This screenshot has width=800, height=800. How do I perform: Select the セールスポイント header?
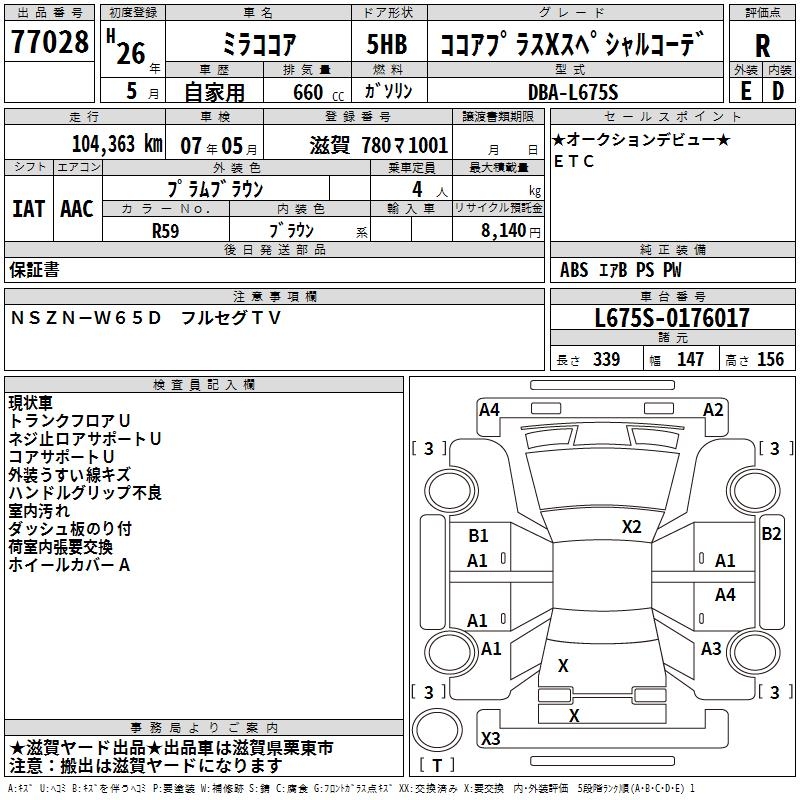tap(672, 116)
